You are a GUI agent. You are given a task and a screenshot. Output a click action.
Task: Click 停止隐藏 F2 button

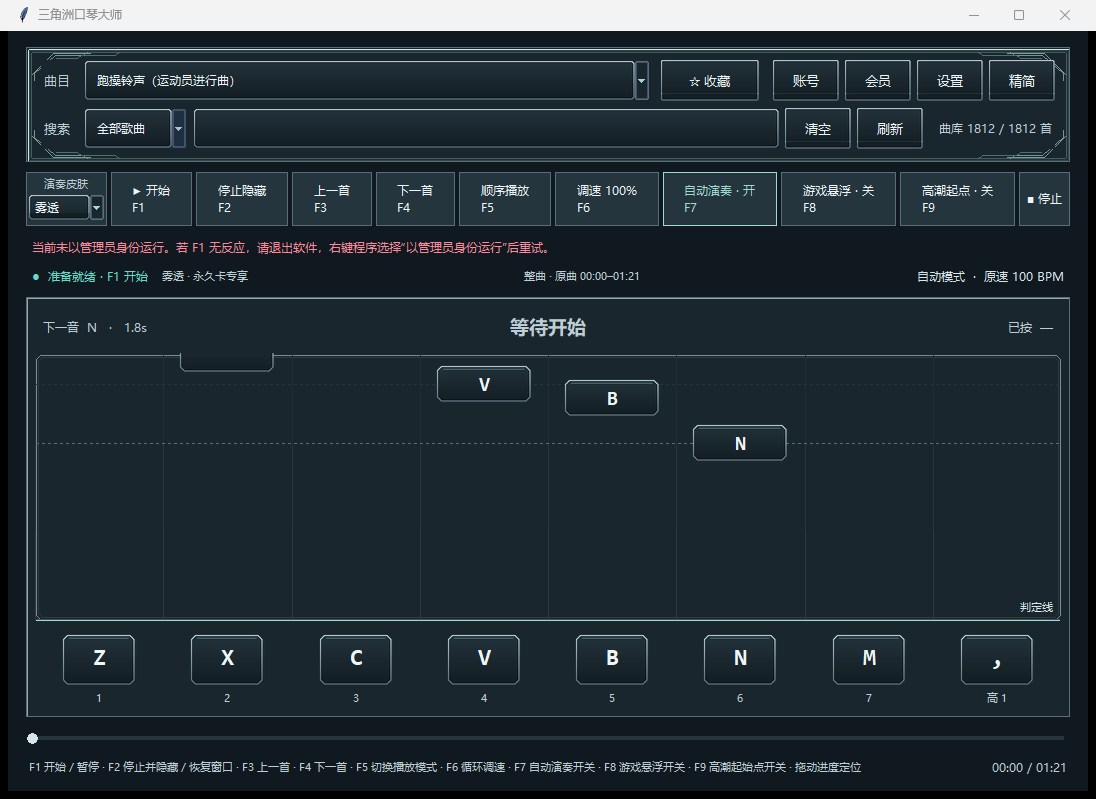point(242,199)
